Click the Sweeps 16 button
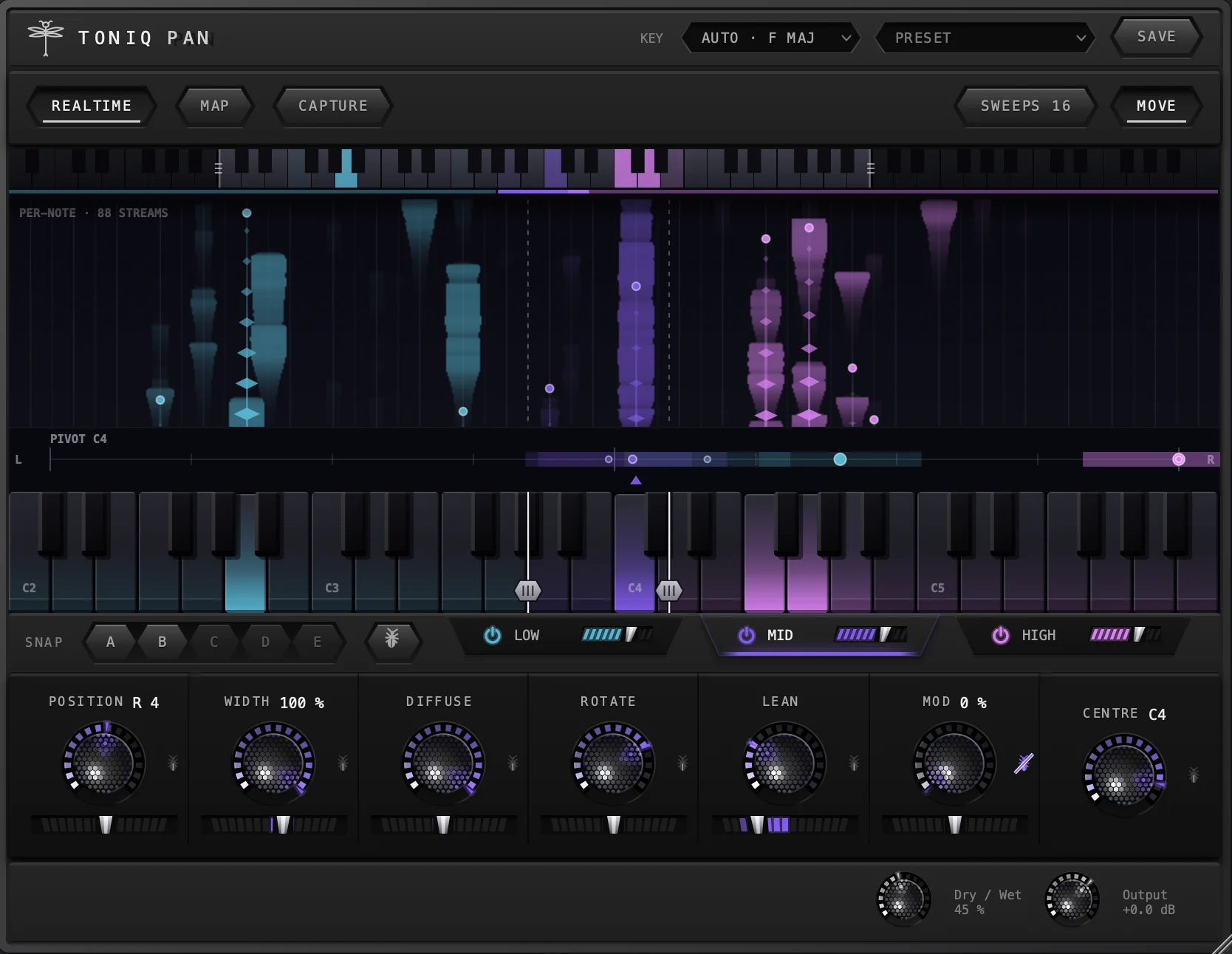 (1025, 106)
